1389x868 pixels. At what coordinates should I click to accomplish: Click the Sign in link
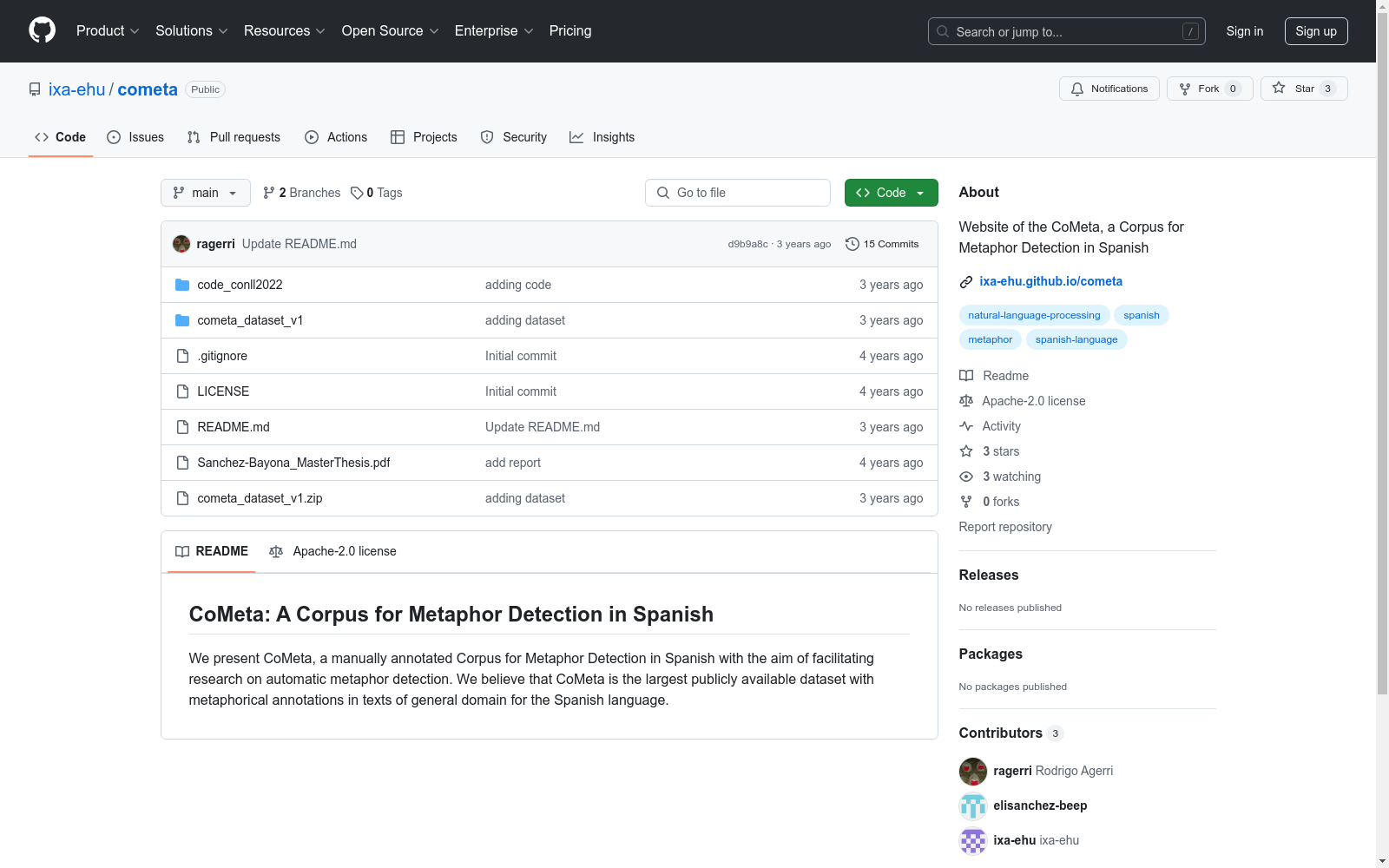coord(1245,31)
